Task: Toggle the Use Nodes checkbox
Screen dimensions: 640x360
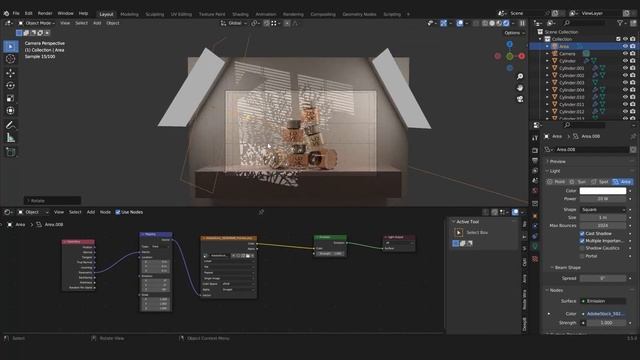Action: click(x=118, y=212)
